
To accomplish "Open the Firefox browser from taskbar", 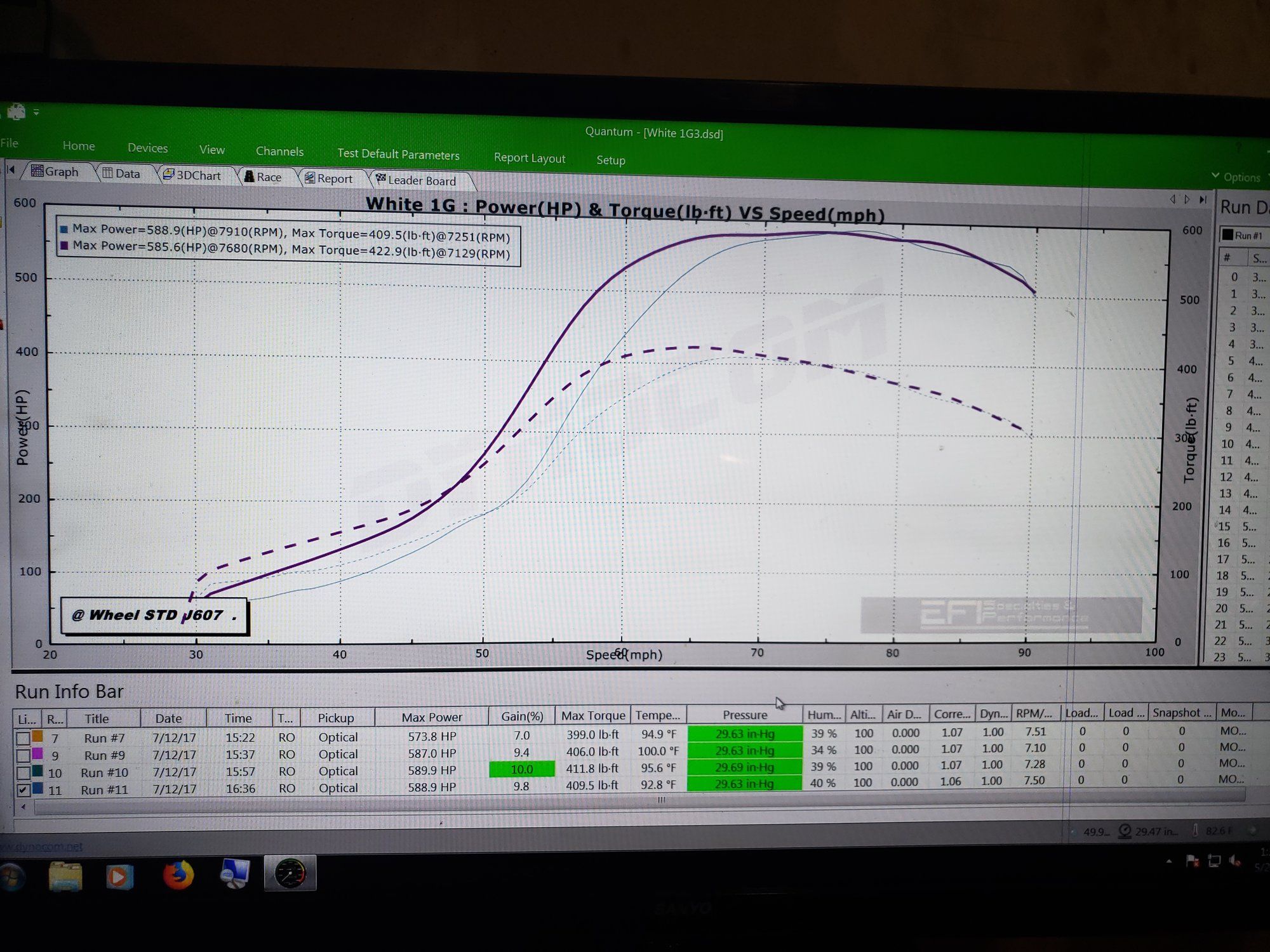I will coord(178,875).
